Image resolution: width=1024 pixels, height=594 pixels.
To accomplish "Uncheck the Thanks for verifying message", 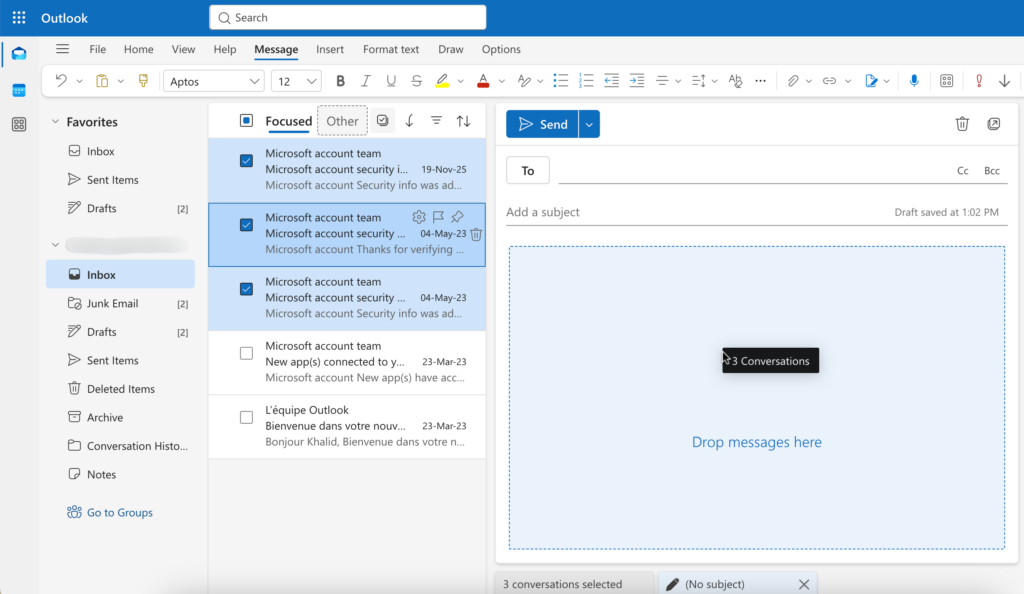I will [246, 225].
